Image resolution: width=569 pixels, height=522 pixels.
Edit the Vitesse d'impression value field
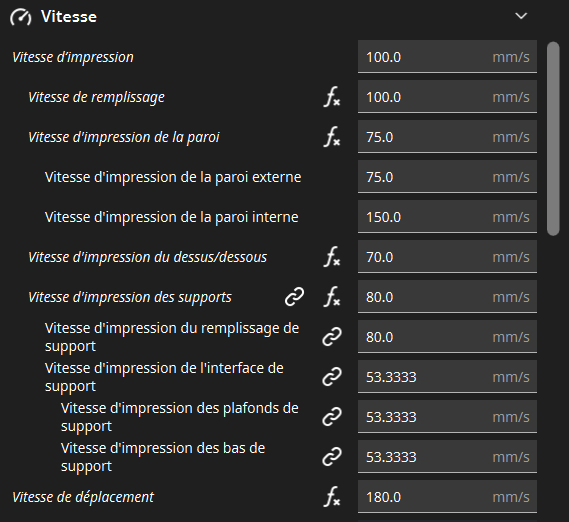click(x=447, y=57)
